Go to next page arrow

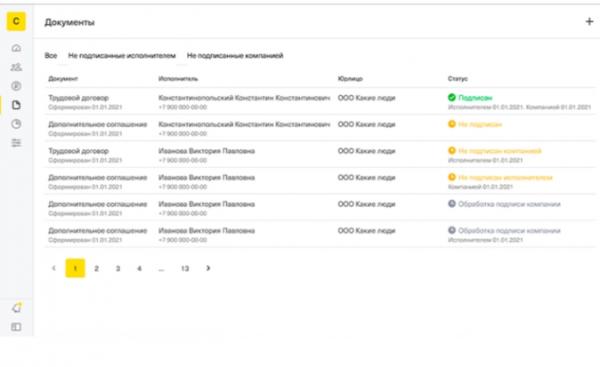click(x=208, y=268)
